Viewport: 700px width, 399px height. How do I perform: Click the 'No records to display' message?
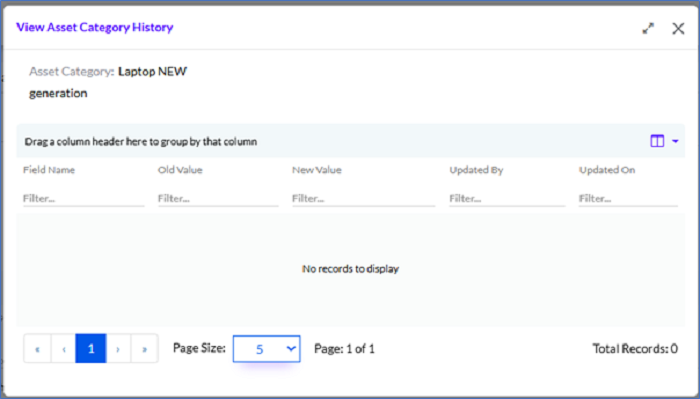pos(350,269)
